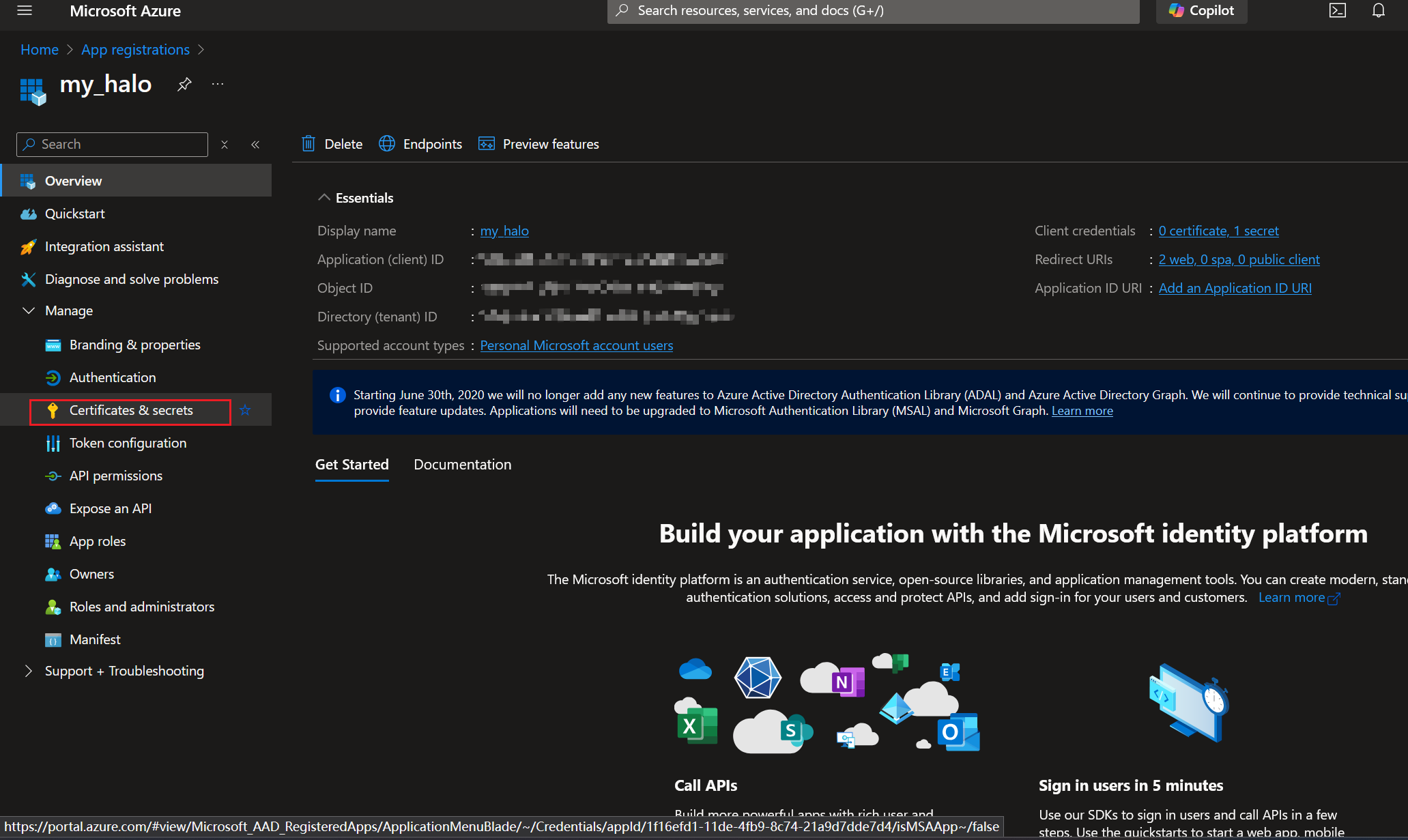Collapse the sidebar menu pane

[255, 145]
